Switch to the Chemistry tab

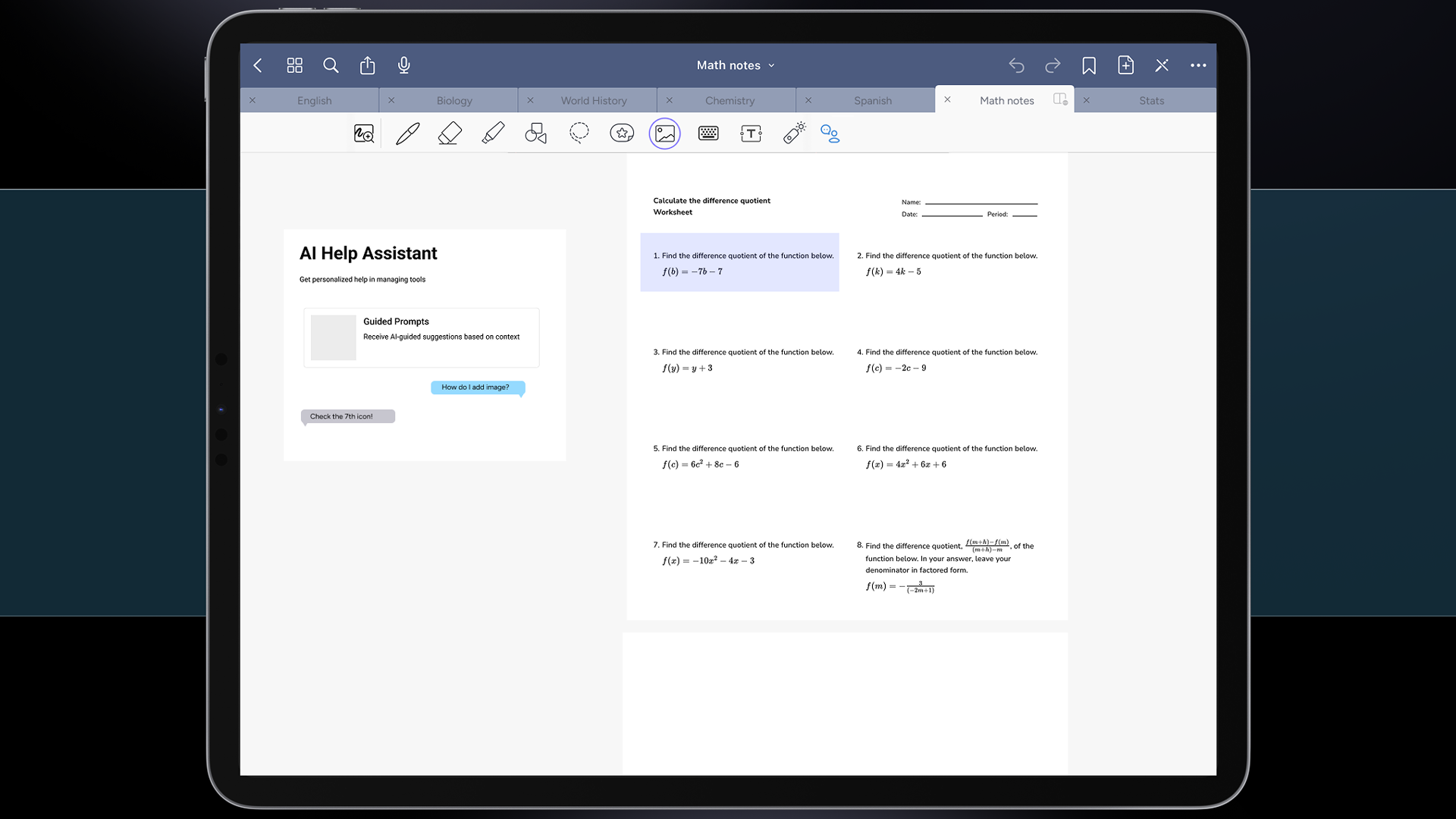tap(730, 100)
